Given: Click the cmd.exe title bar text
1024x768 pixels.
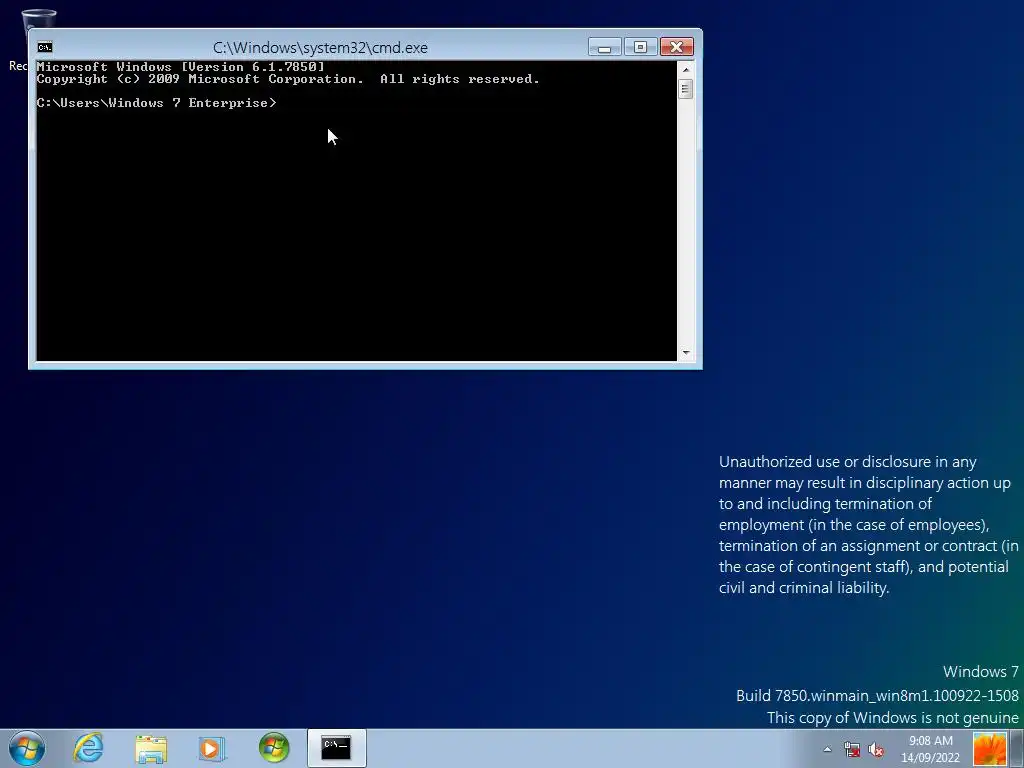Looking at the screenshot, I should [x=320, y=48].
